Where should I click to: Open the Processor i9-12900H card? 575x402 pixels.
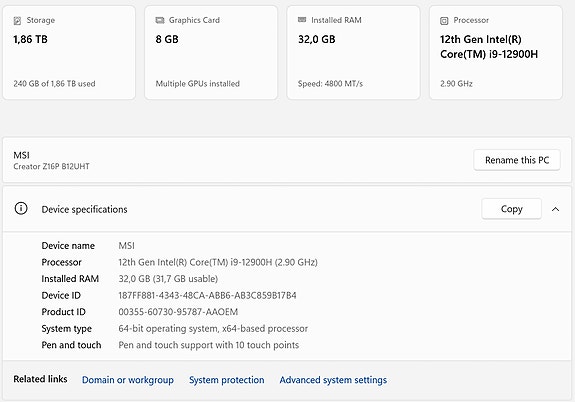(x=496, y=52)
